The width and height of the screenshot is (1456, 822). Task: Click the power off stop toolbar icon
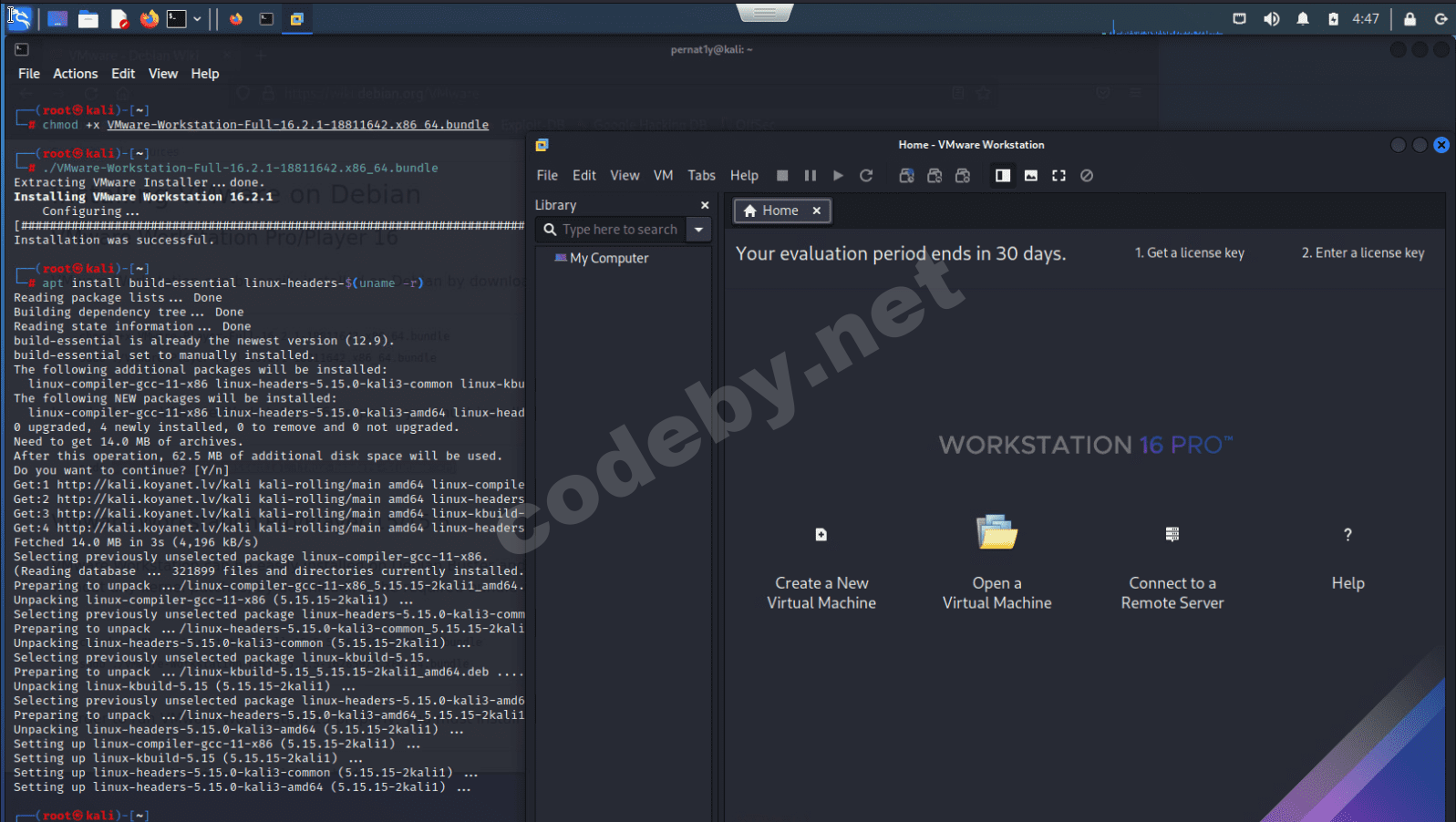[x=782, y=176]
